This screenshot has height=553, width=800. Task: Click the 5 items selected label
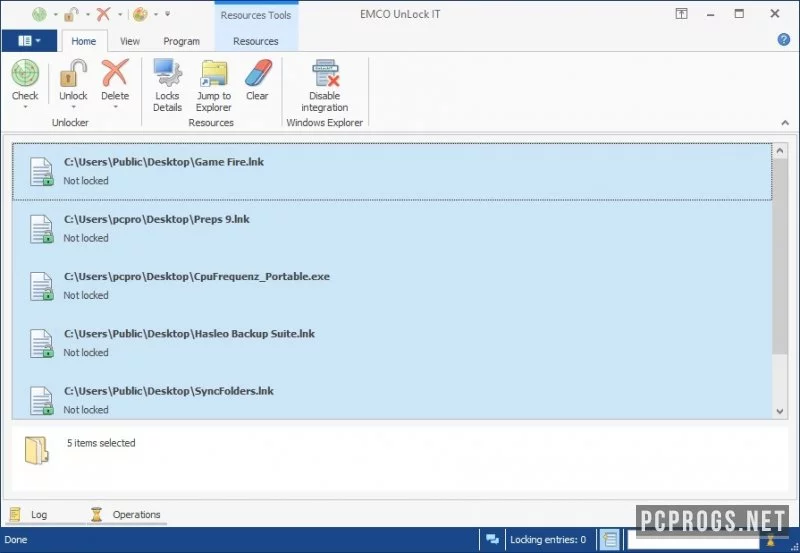(101, 443)
